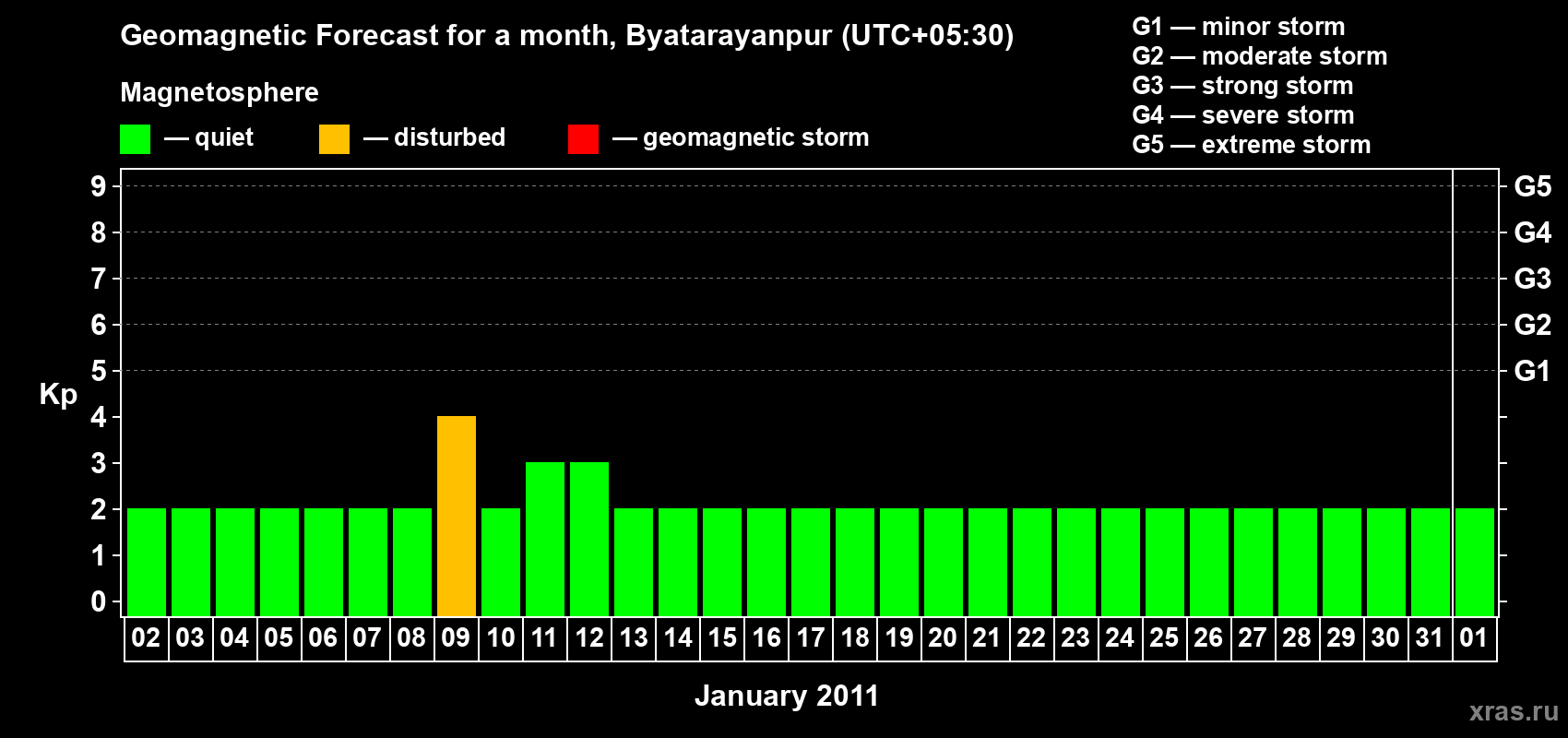Click the 'G4 — severe storm' legend line
The width and height of the screenshot is (1568, 738).
[1243, 115]
